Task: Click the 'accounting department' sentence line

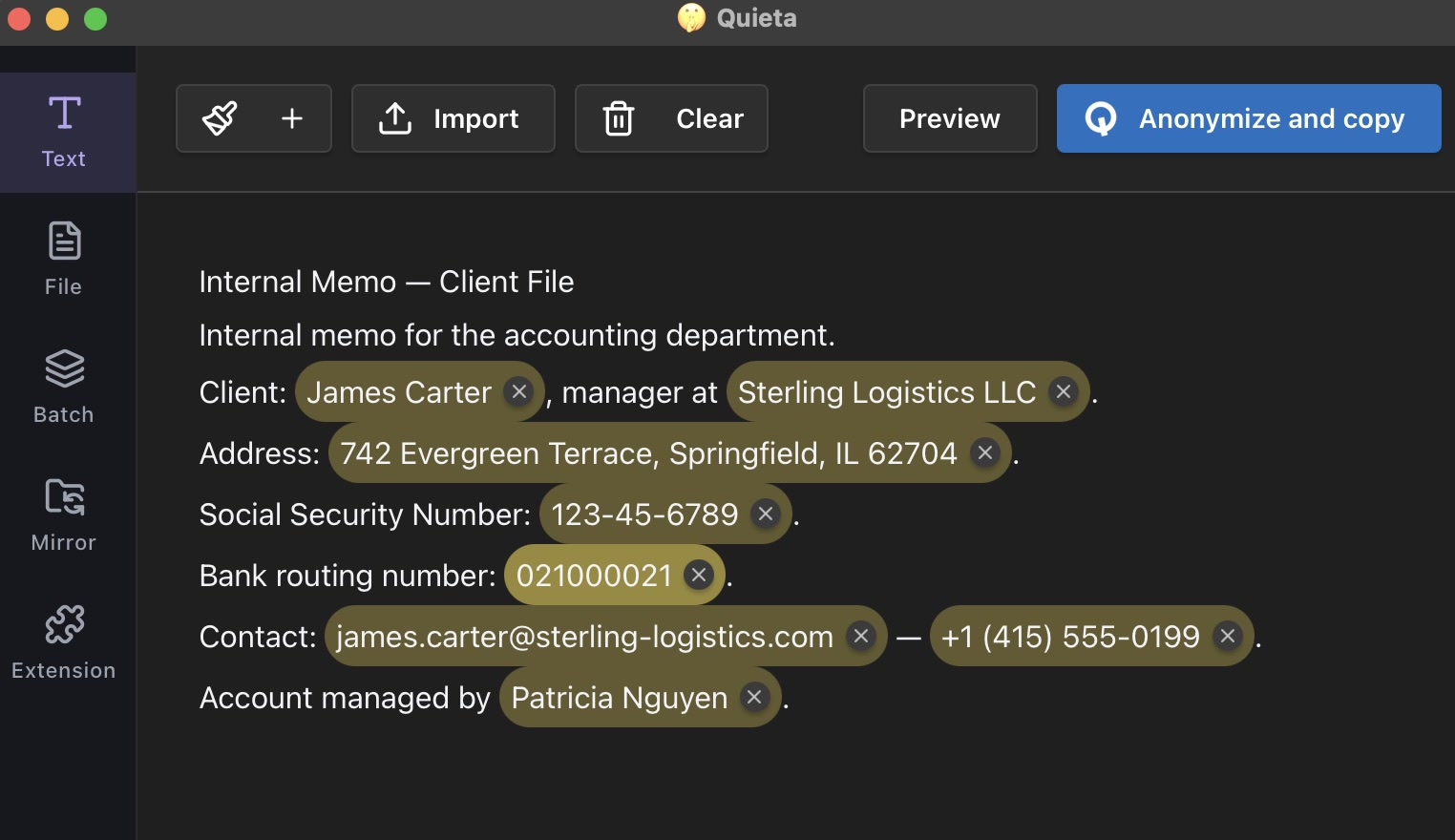Action: [x=517, y=335]
